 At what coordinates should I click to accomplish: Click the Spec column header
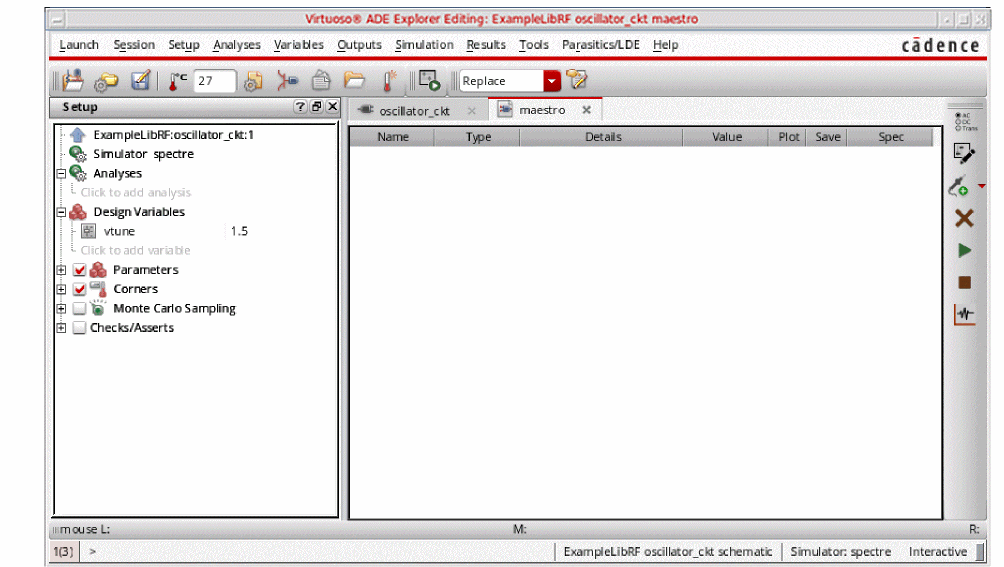890,137
